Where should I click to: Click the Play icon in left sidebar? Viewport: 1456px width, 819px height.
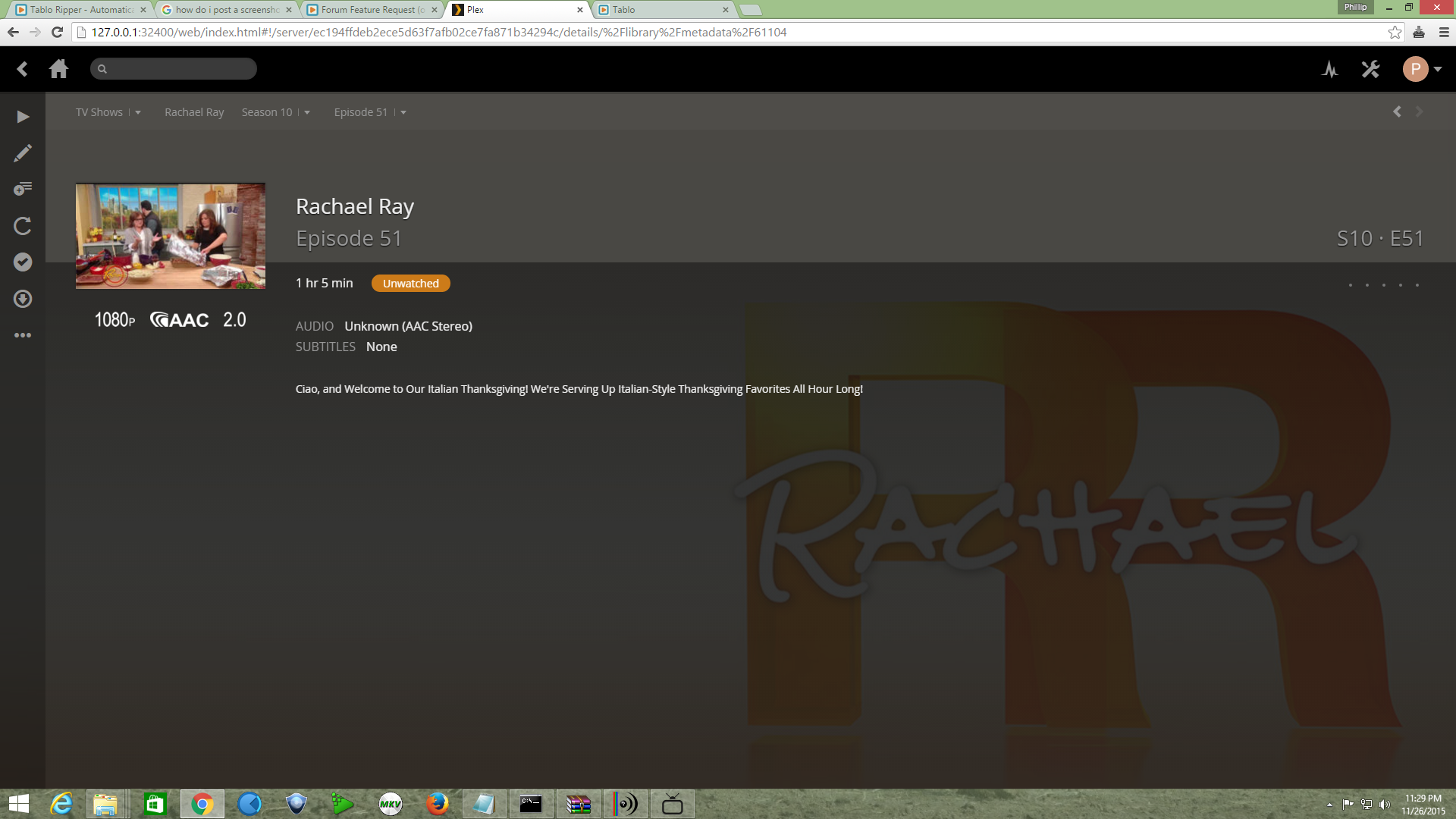pos(23,117)
